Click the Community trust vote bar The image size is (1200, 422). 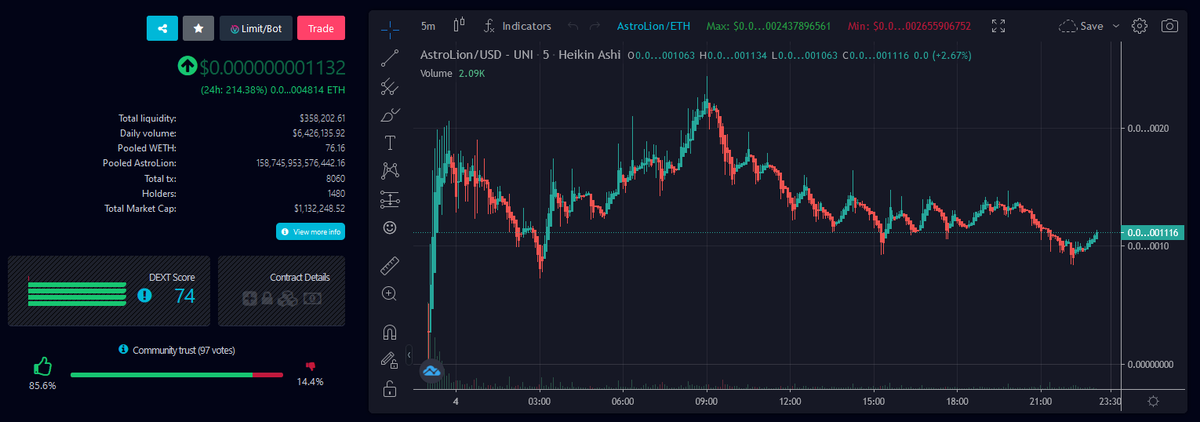[x=177, y=374]
